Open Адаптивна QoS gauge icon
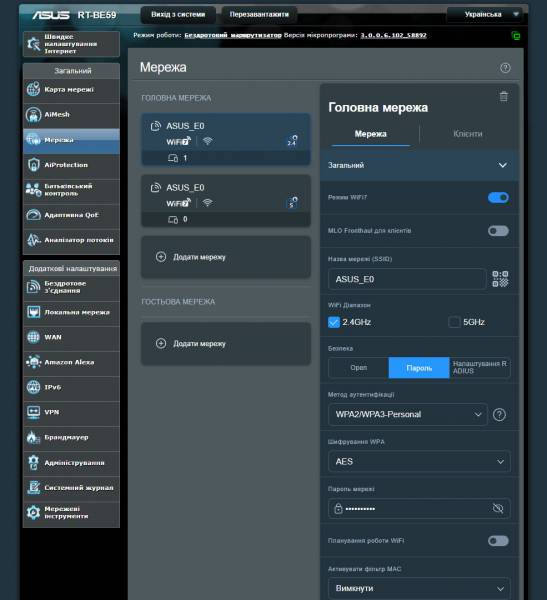Image resolution: width=547 pixels, height=600 pixels. 33,215
